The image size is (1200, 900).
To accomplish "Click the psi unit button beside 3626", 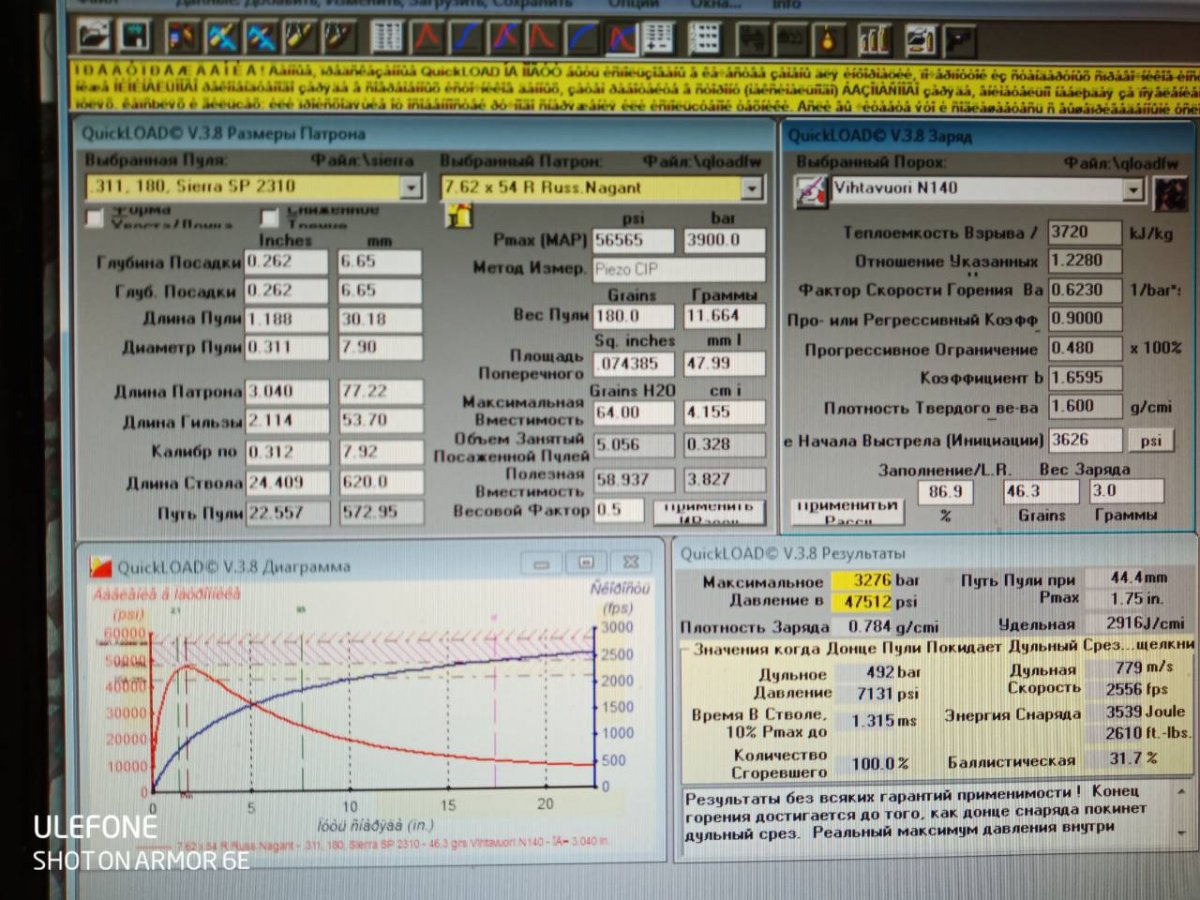I will click(x=1151, y=440).
